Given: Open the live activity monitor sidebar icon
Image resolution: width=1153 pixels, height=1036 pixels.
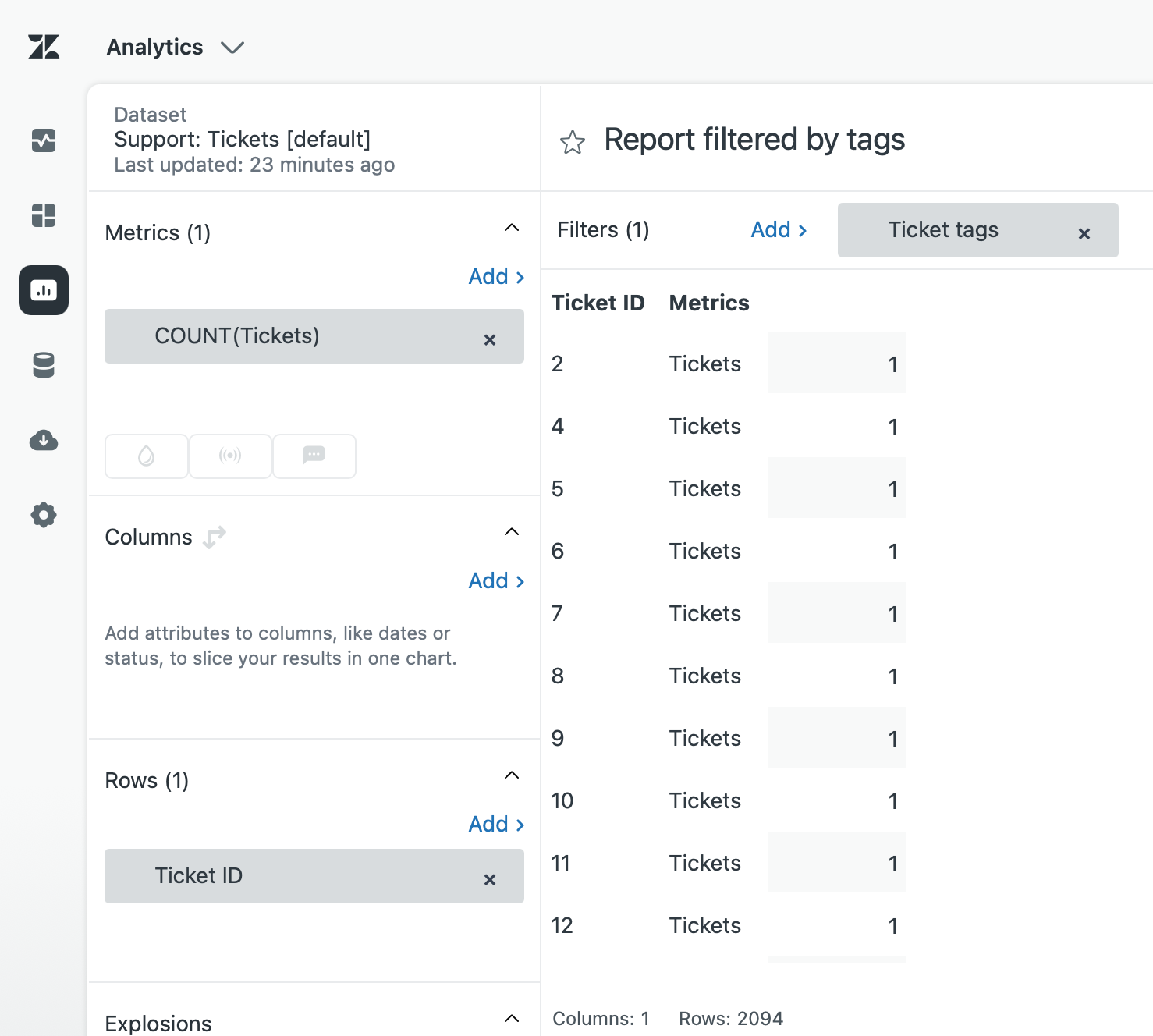Looking at the screenshot, I should pyautogui.click(x=44, y=140).
